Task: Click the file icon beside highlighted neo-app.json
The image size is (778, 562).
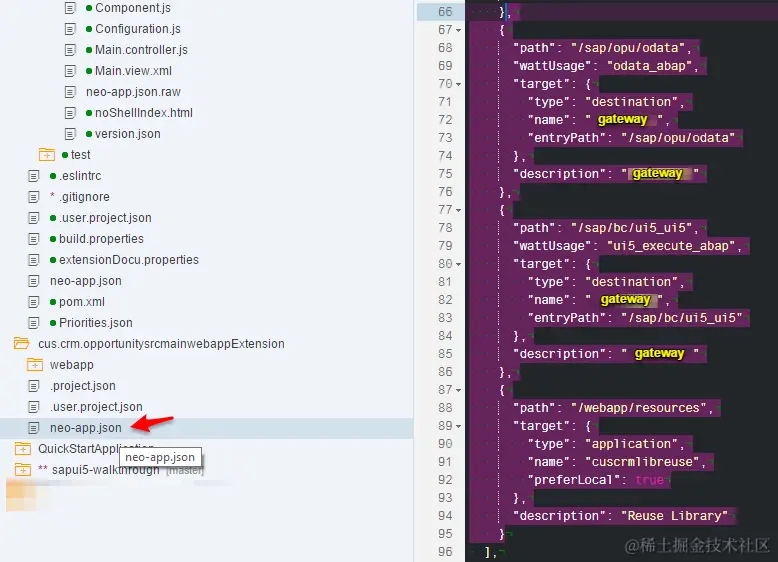Action: click(34, 428)
